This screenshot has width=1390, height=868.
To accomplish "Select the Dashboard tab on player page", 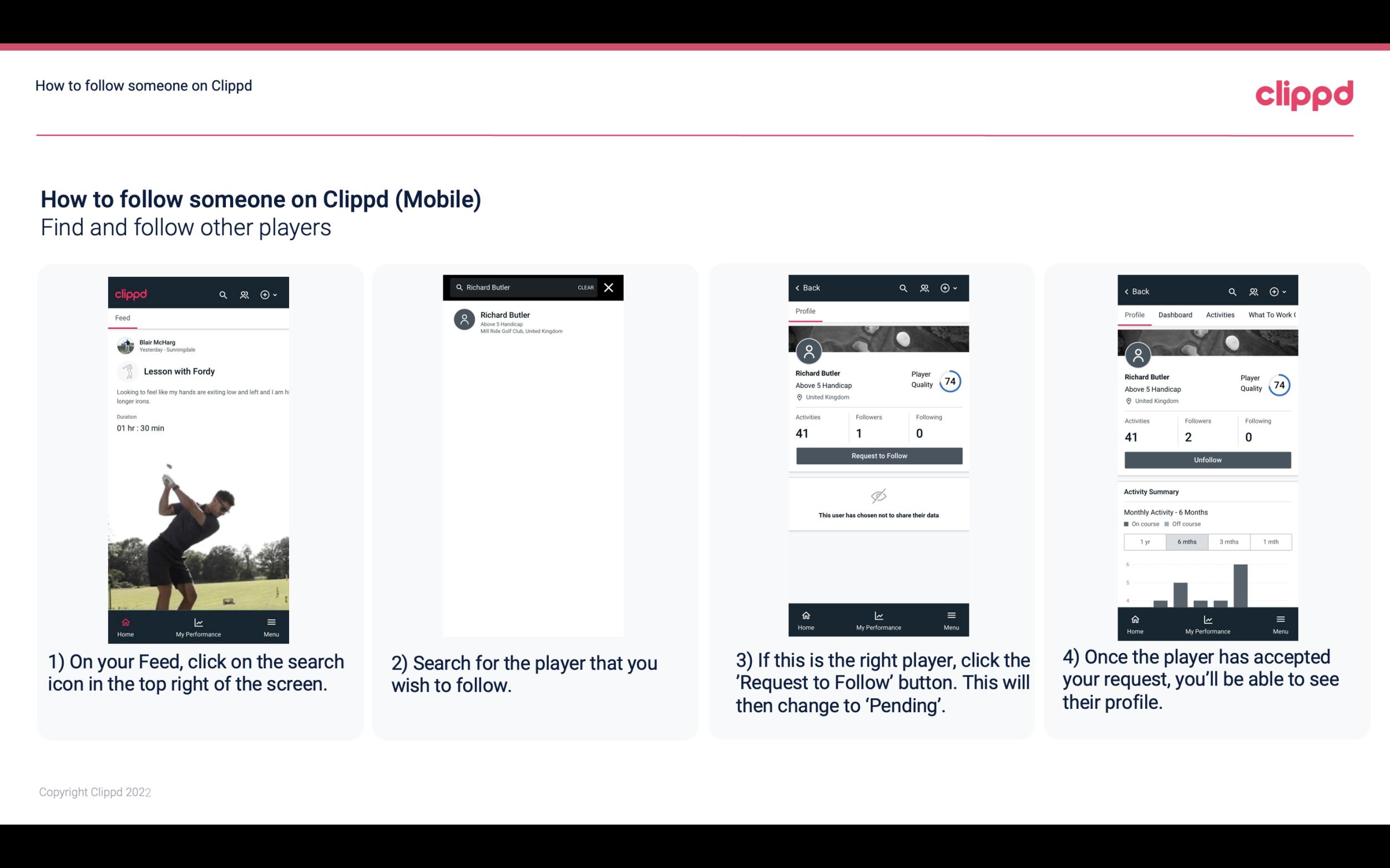I will (x=1174, y=314).
